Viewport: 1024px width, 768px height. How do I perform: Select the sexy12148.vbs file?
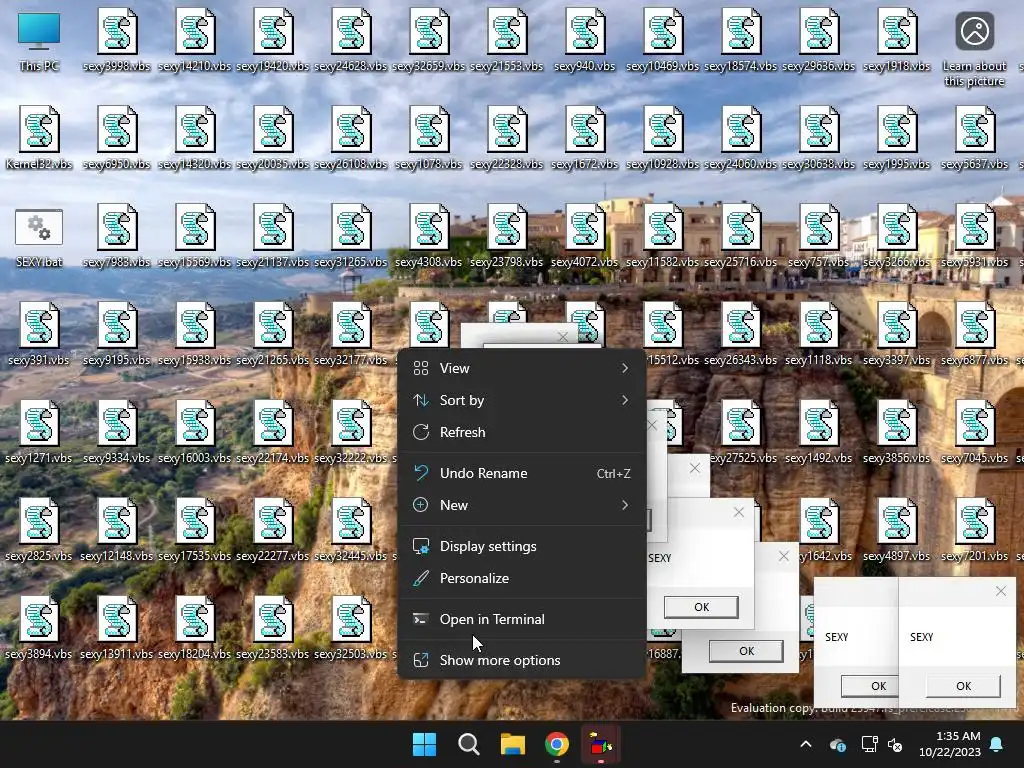click(x=117, y=530)
